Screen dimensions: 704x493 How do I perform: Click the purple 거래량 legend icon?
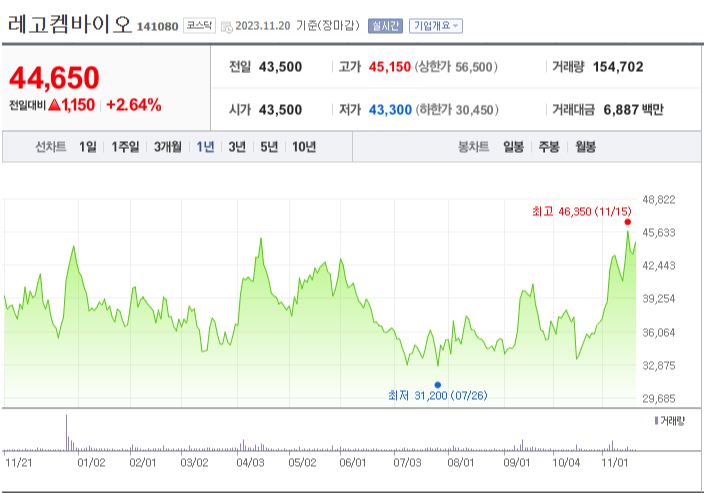pyautogui.click(x=656, y=421)
